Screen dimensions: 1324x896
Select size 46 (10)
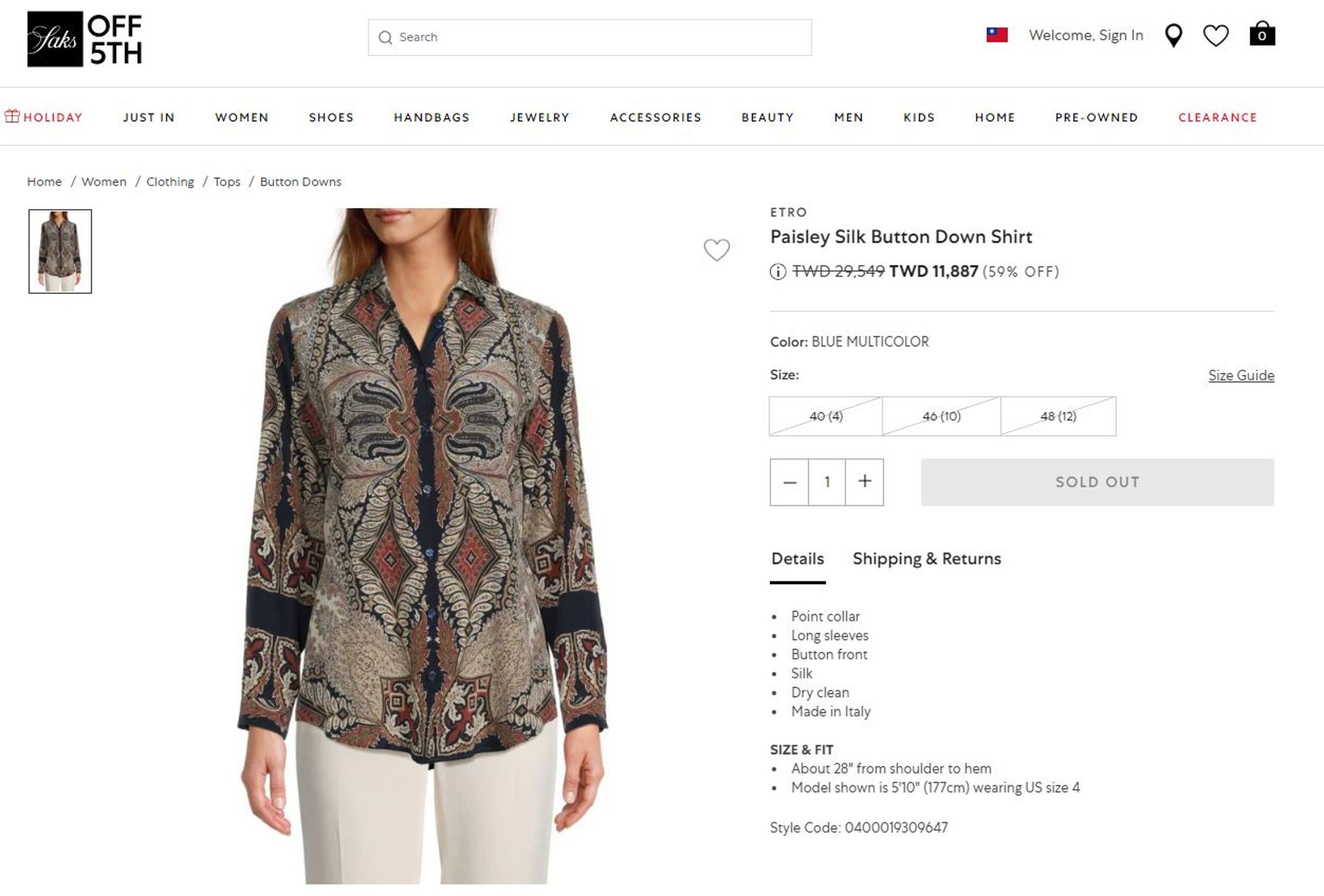click(941, 416)
